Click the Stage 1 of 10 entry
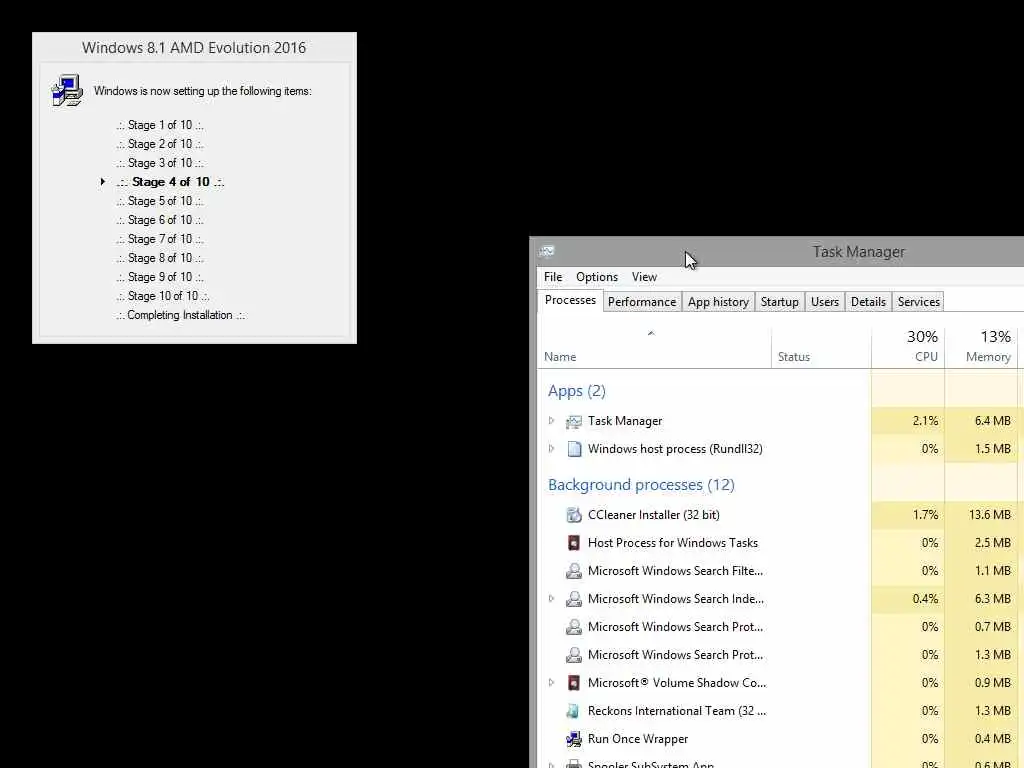The image size is (1024, 768). pos(160,125)
